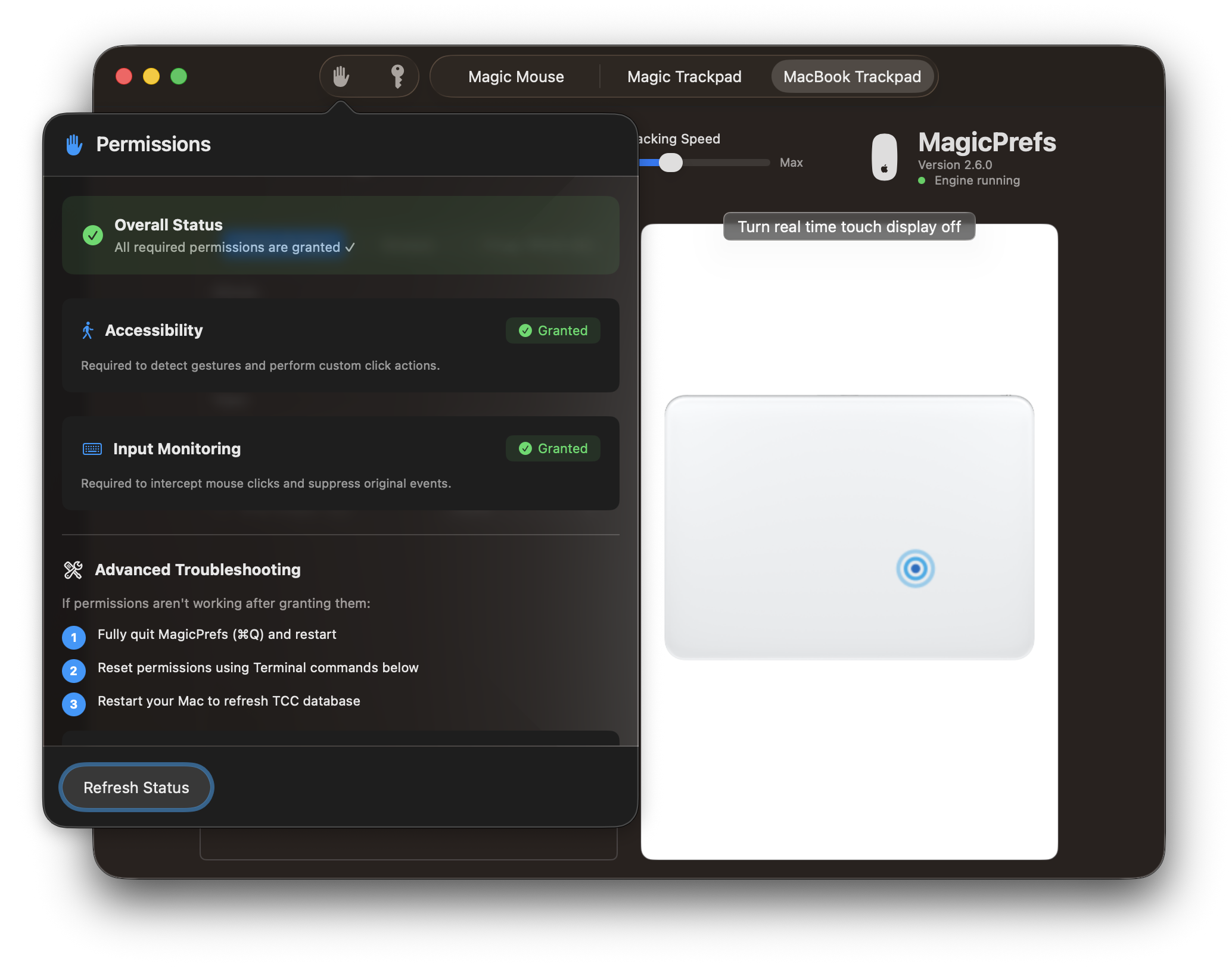Viewport: 1232px width, 967px height.
Task: Click the Overall Status green checkmark icon
Action: 92,235
